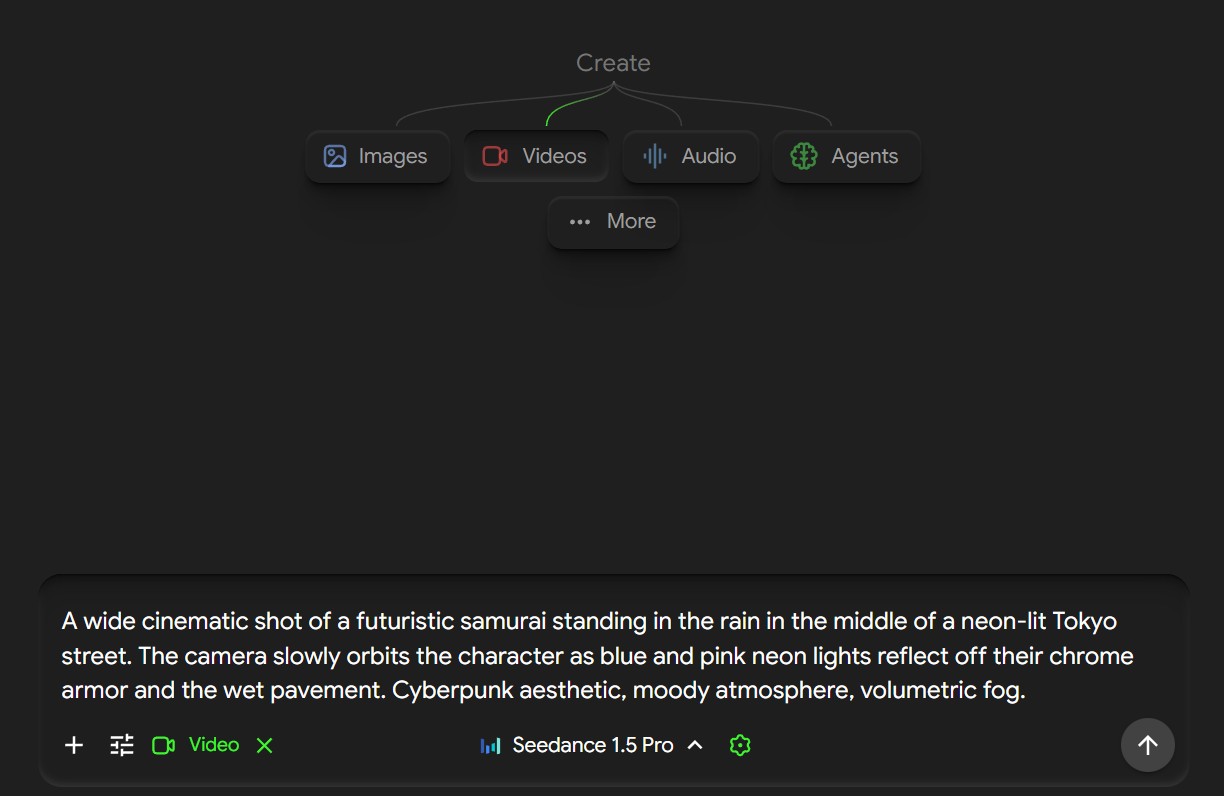Image resolution: width=1224 pixels, height=796 pixels.
Task: Select the Audio waveform icon
Action: pos(654,156)
